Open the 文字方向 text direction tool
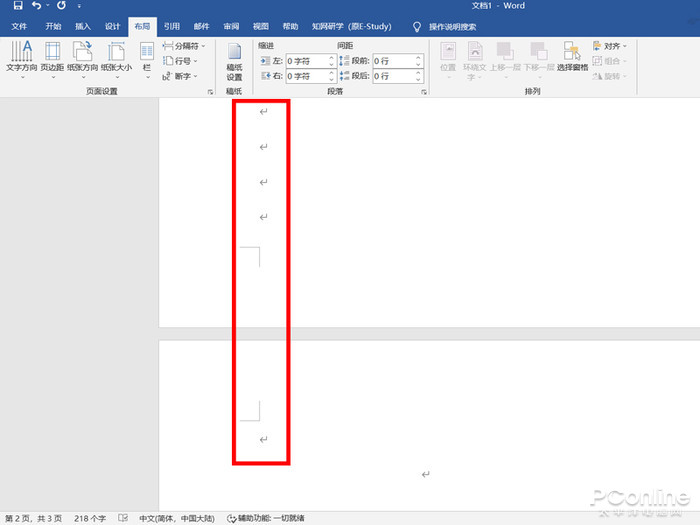This screenshot has height=525, width=700. click(x=21, y=58)
